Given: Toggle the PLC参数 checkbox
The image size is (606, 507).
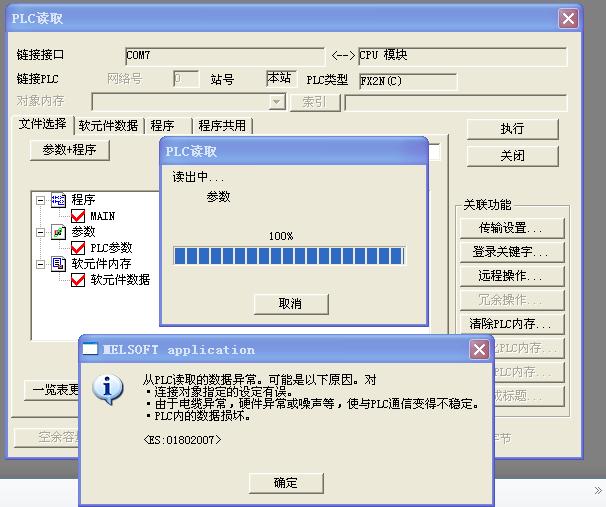Looking at the screenshot, I should coord(79,248).
